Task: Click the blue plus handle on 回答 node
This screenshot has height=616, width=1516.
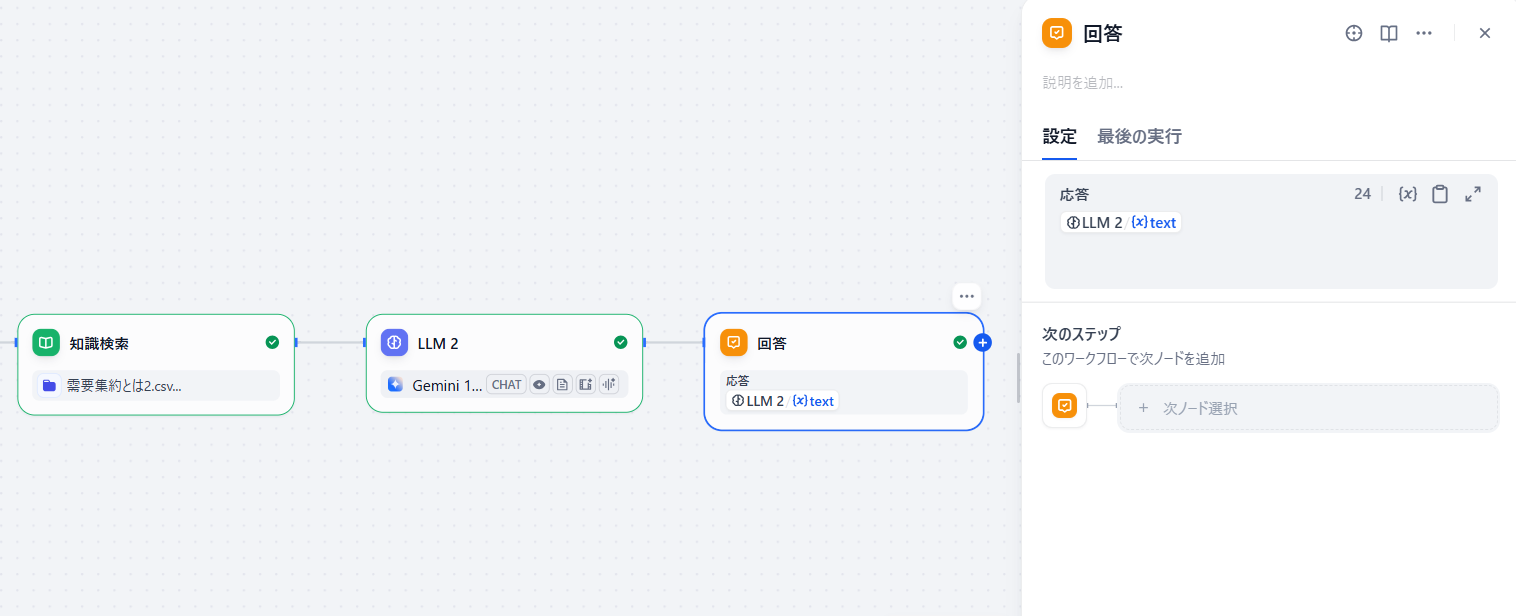Action: pyautogui.click(x=982, y=343)
